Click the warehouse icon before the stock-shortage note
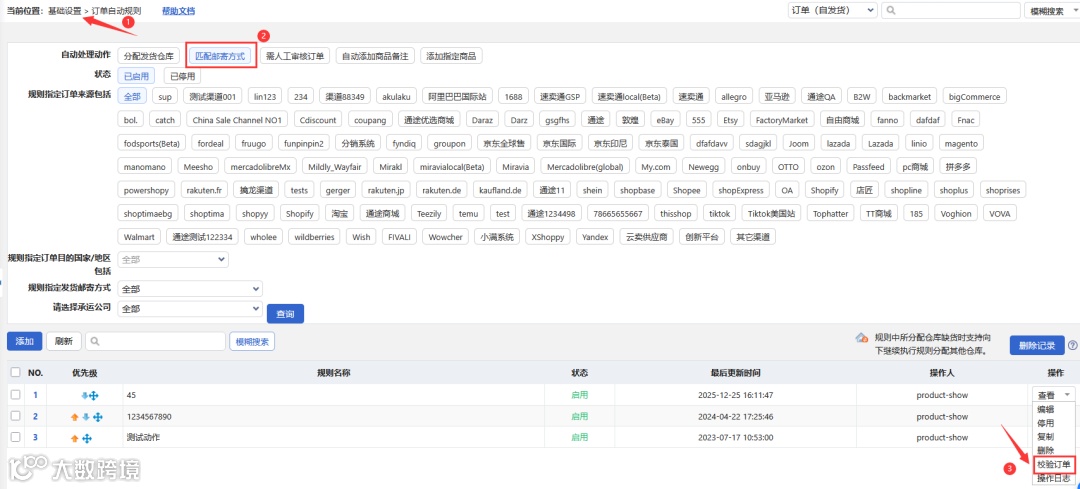The height and width of the screenshot is (489, 1080). pos(861,337)
